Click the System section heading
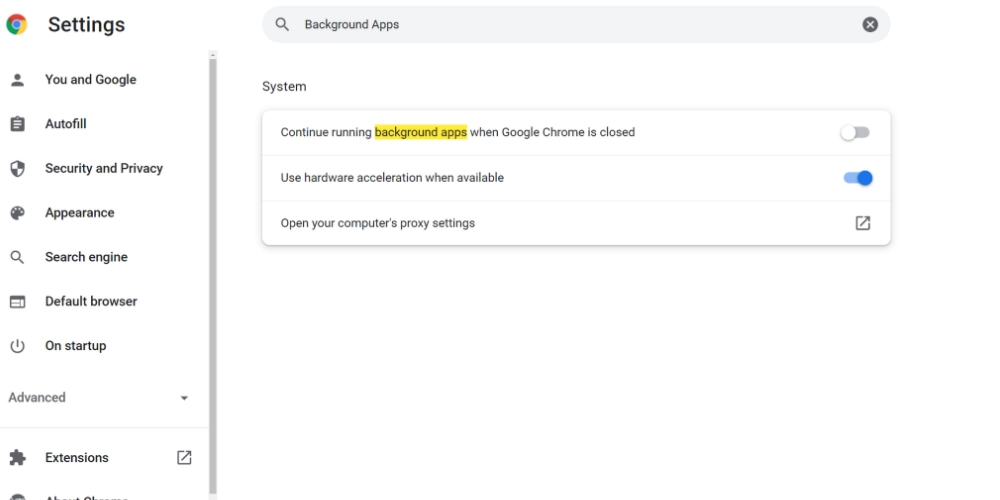This screenshot has height=500, width=1000. (284, 87)
